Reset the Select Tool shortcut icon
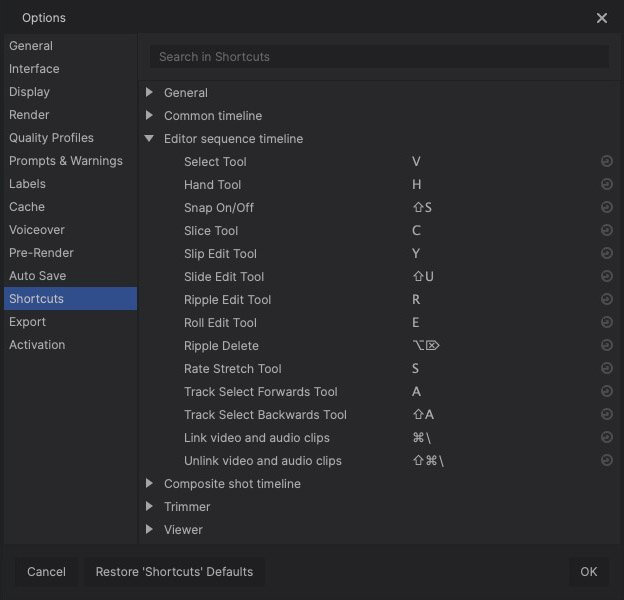 coord(606,162)
